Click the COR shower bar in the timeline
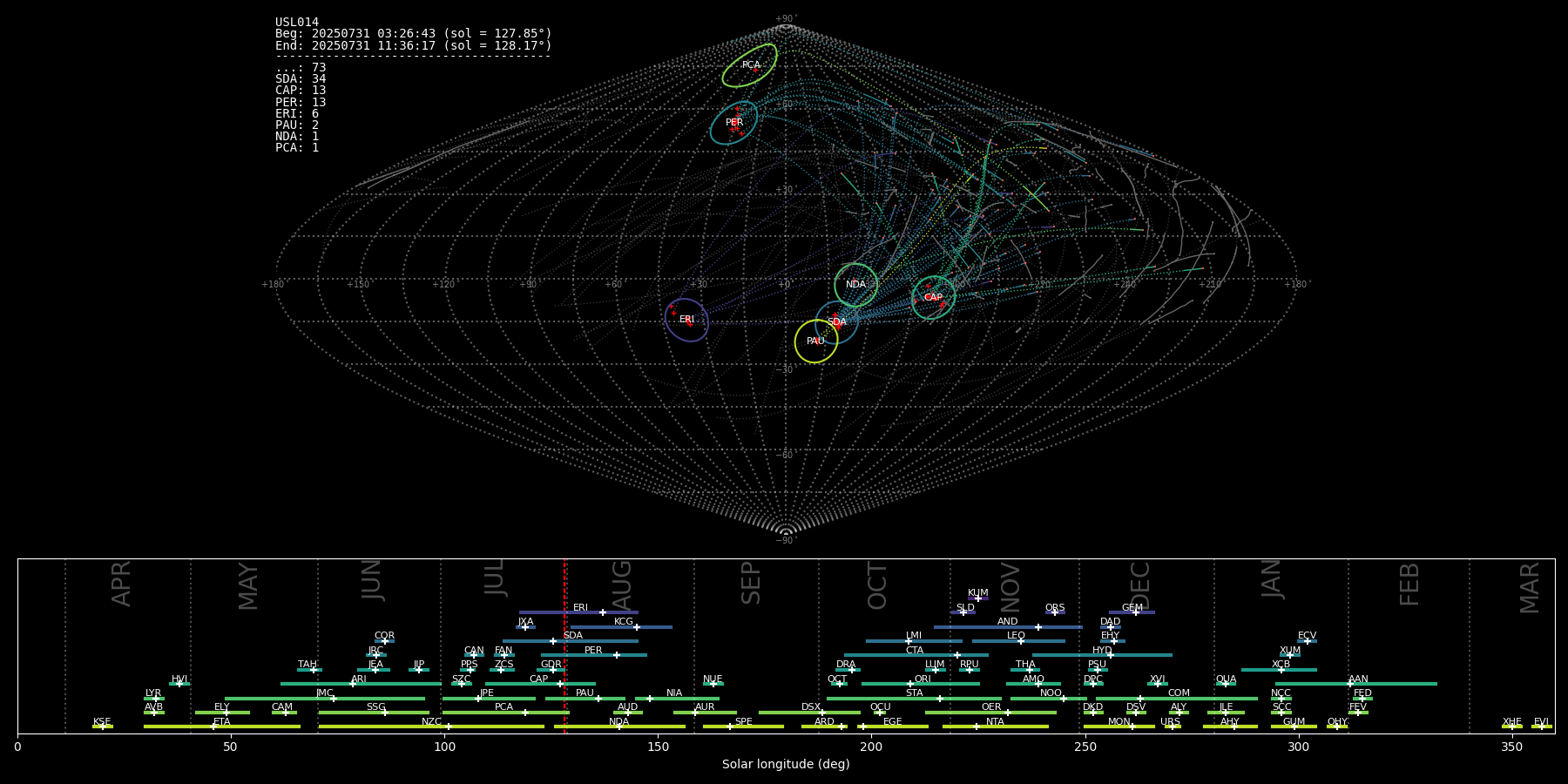The height and width of the screenshot is (784, 1568). (384, 641)
